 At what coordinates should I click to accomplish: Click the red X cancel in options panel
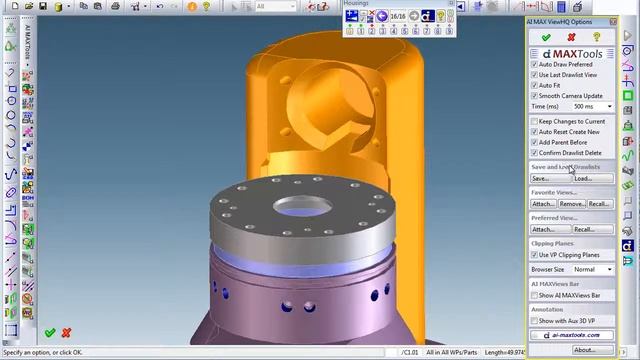[571, 38]
